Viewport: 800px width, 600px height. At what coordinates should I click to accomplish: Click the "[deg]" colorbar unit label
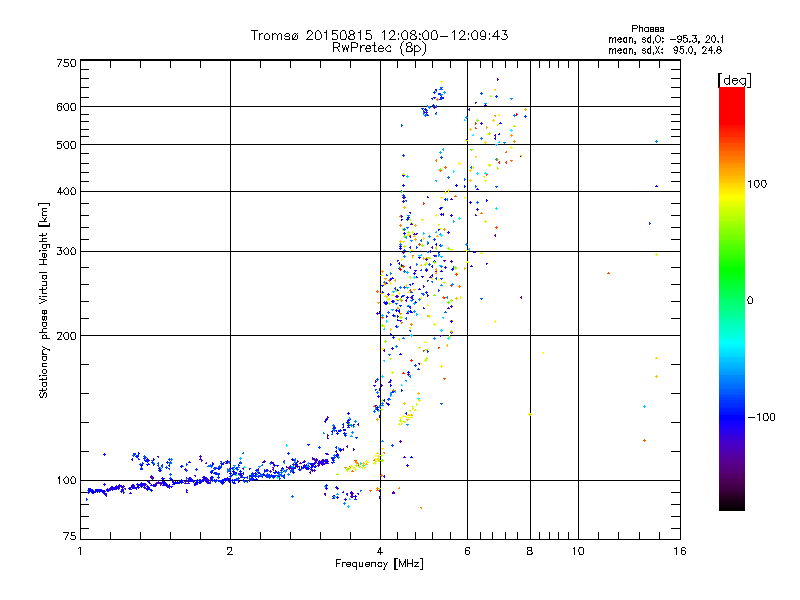click(734, 80)
